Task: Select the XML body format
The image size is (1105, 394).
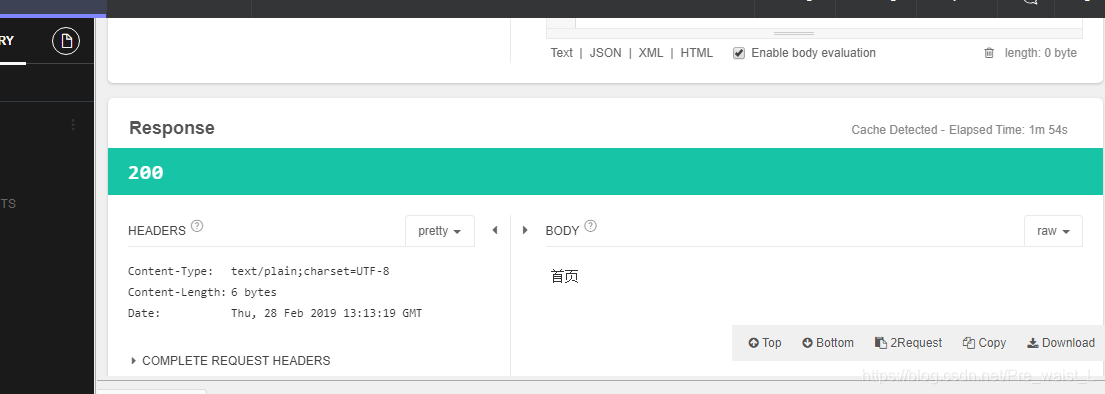Action: [x=650, y=53]
